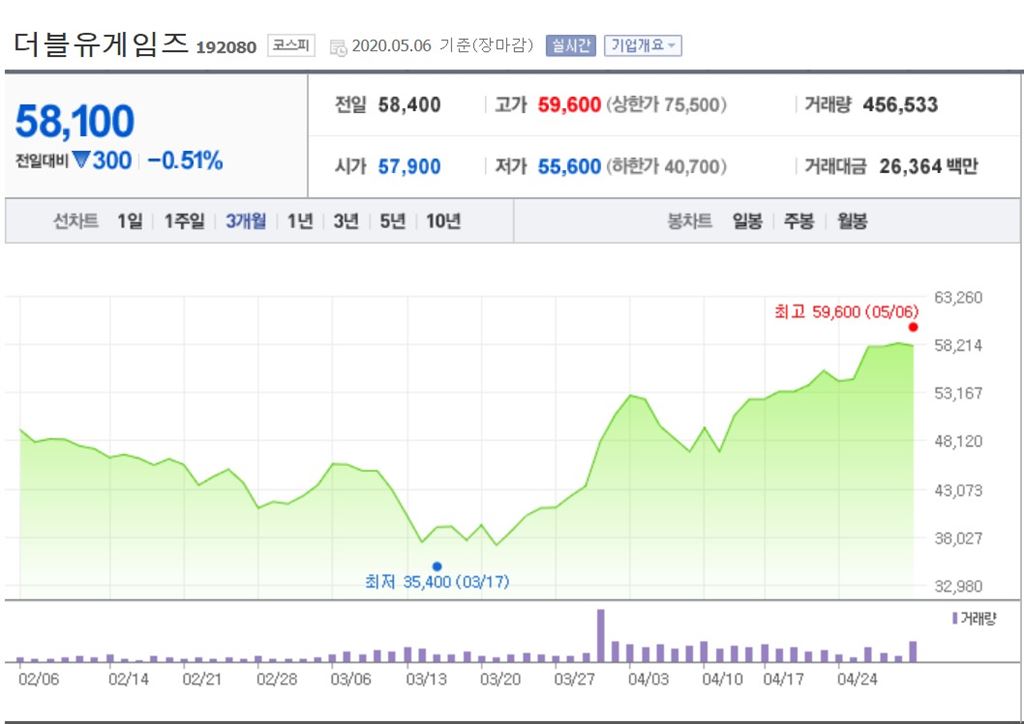Click the 32,980 price axis label

click(x=958, y=586)
